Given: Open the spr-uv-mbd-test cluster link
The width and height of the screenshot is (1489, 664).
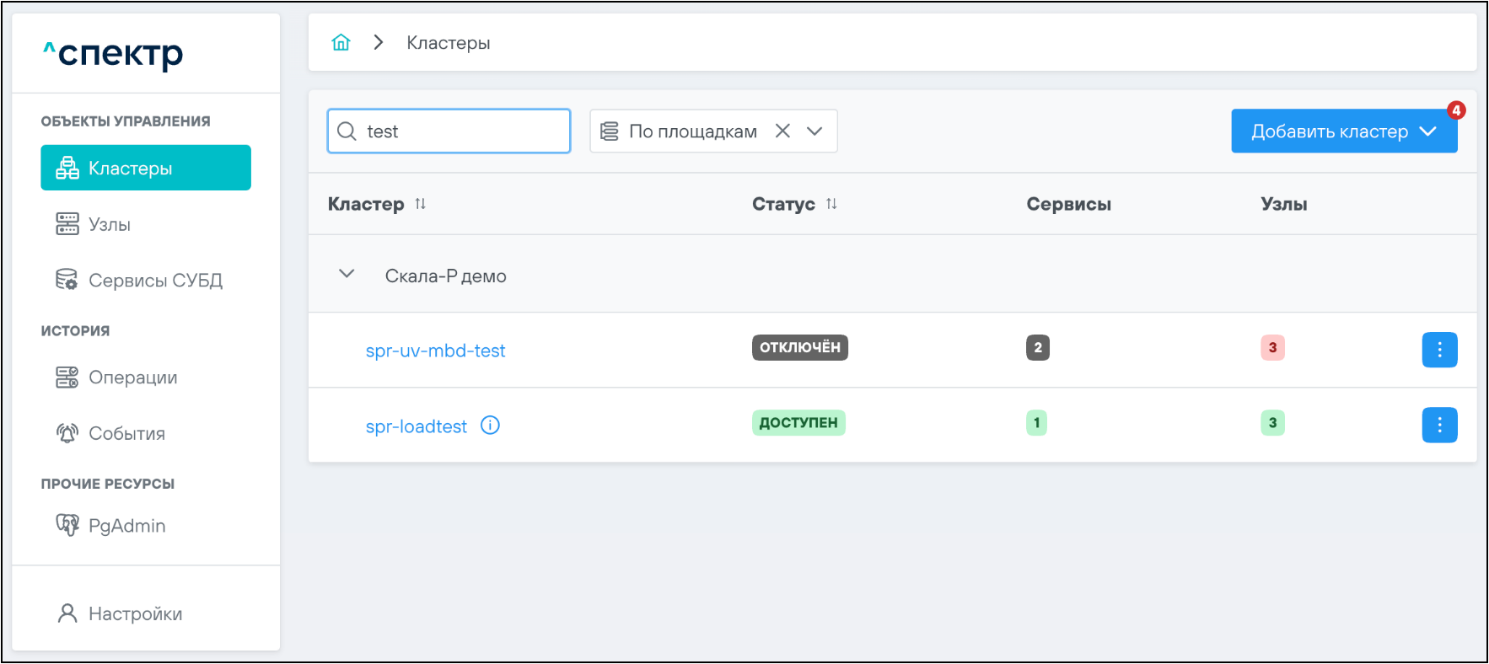Looking at the screenshot, I should point(435,351).
